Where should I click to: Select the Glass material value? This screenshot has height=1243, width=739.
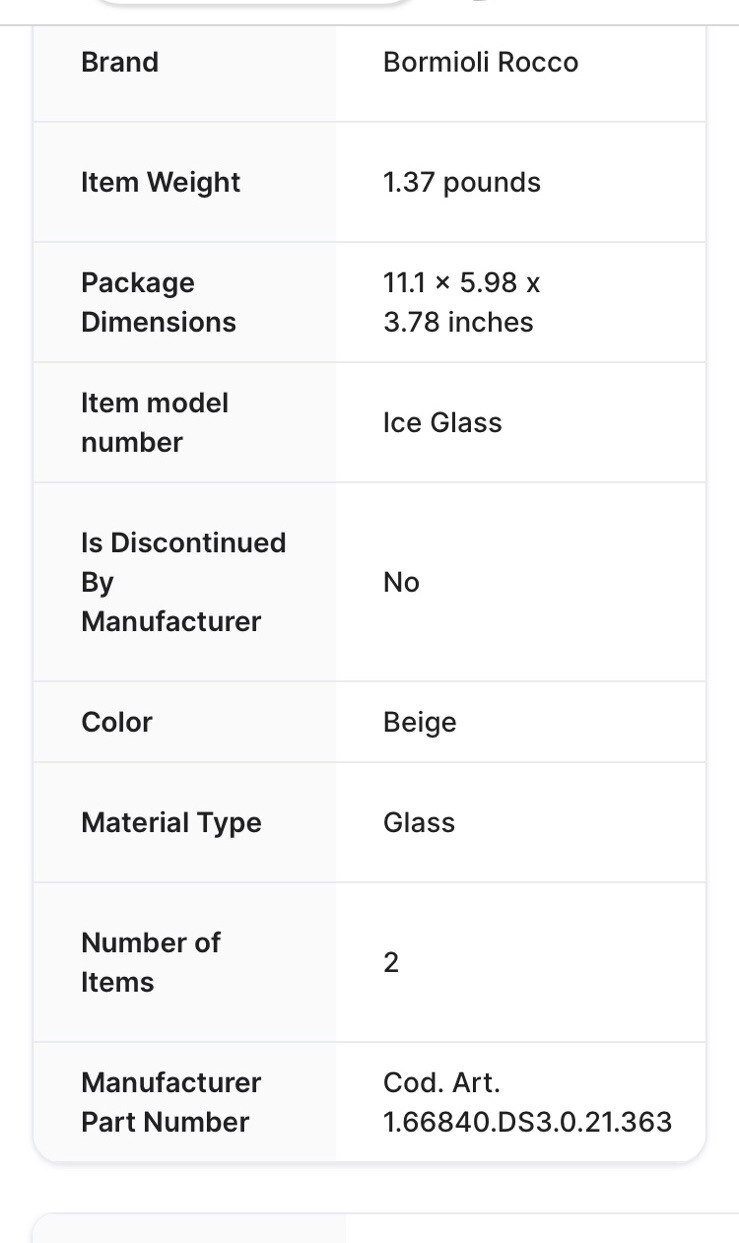click(418, 822)
